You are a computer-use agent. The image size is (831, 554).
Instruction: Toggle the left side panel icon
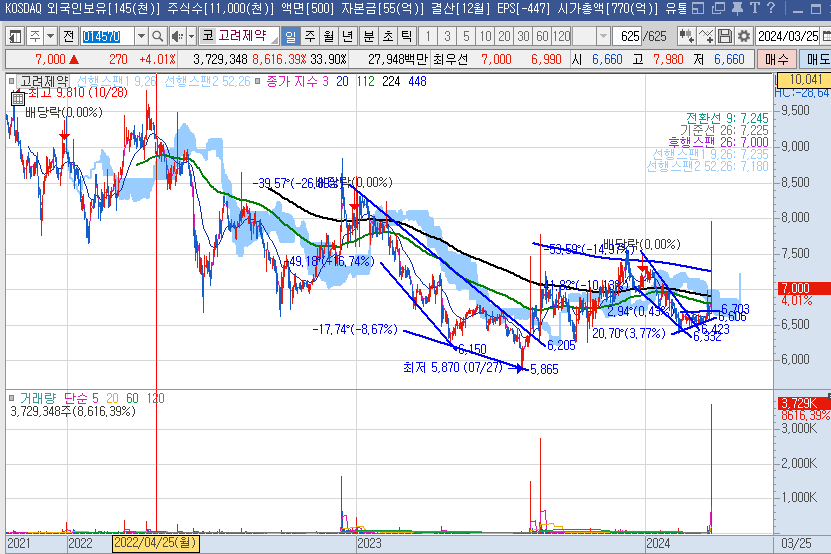coord(15,36)
